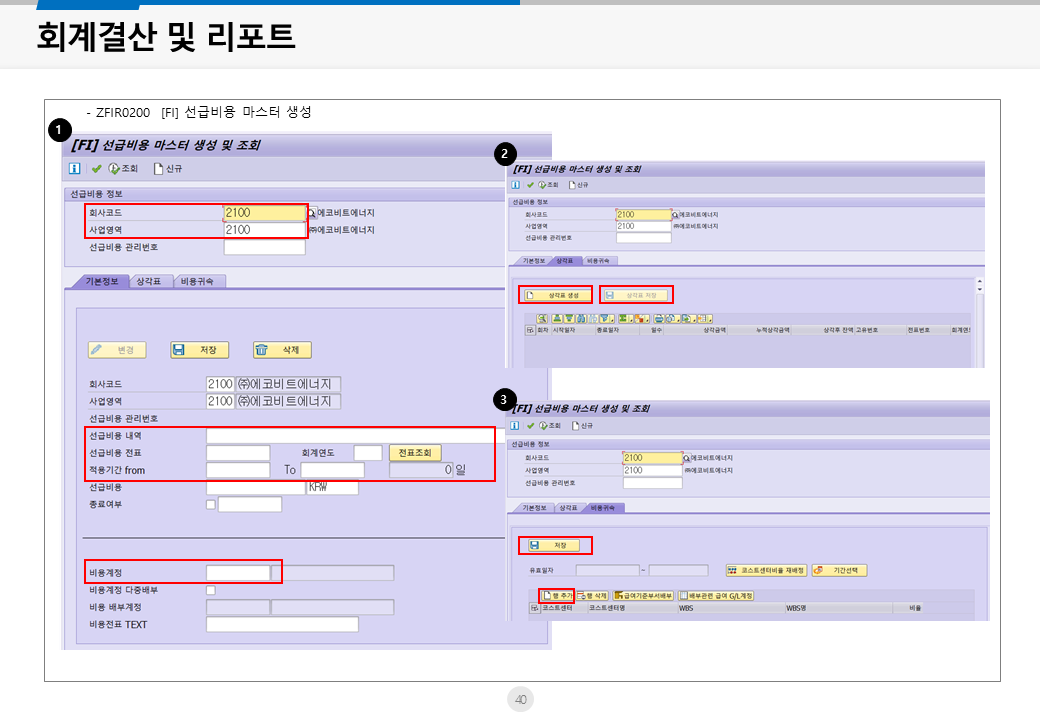Click the 전표조회 button
The width and height of the screenshot is (1040, 720).
(414, 453)
